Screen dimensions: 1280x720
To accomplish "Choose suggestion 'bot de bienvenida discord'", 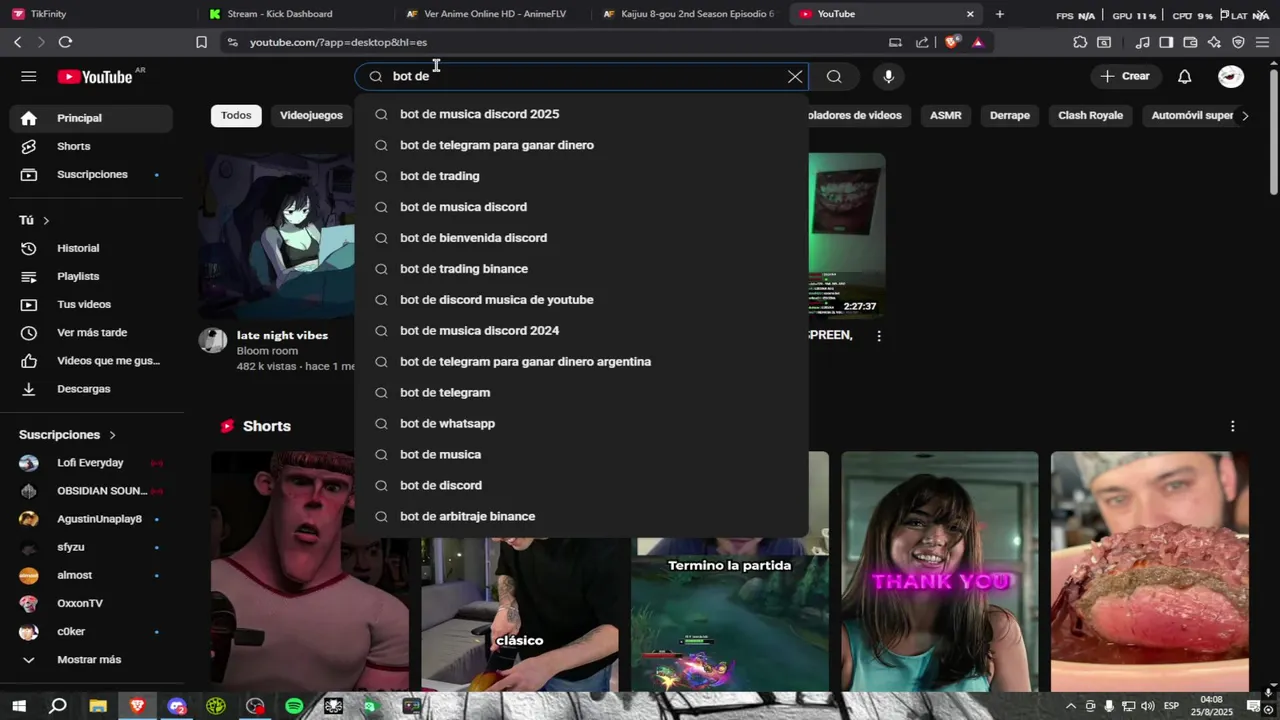I will (581, 238).
